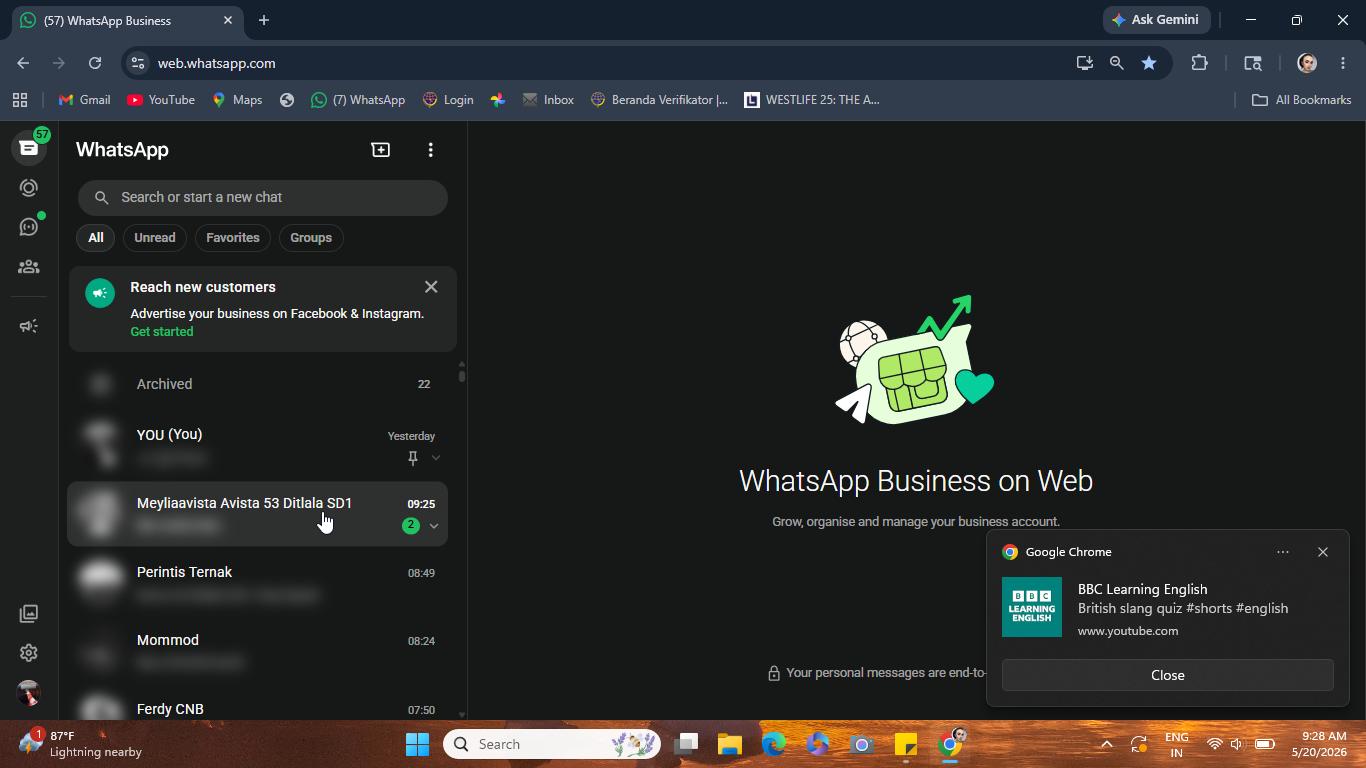Viewport: 1366px width, 768px height.
Task: Open the Chrome Extensions puzzle icon
Action: pyautogui.click(x=1199, y=63)
